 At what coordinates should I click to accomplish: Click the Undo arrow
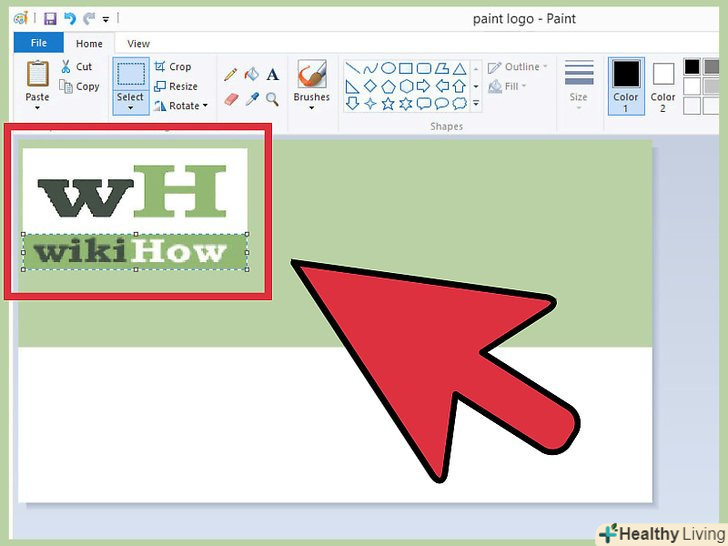coord(70,19)
